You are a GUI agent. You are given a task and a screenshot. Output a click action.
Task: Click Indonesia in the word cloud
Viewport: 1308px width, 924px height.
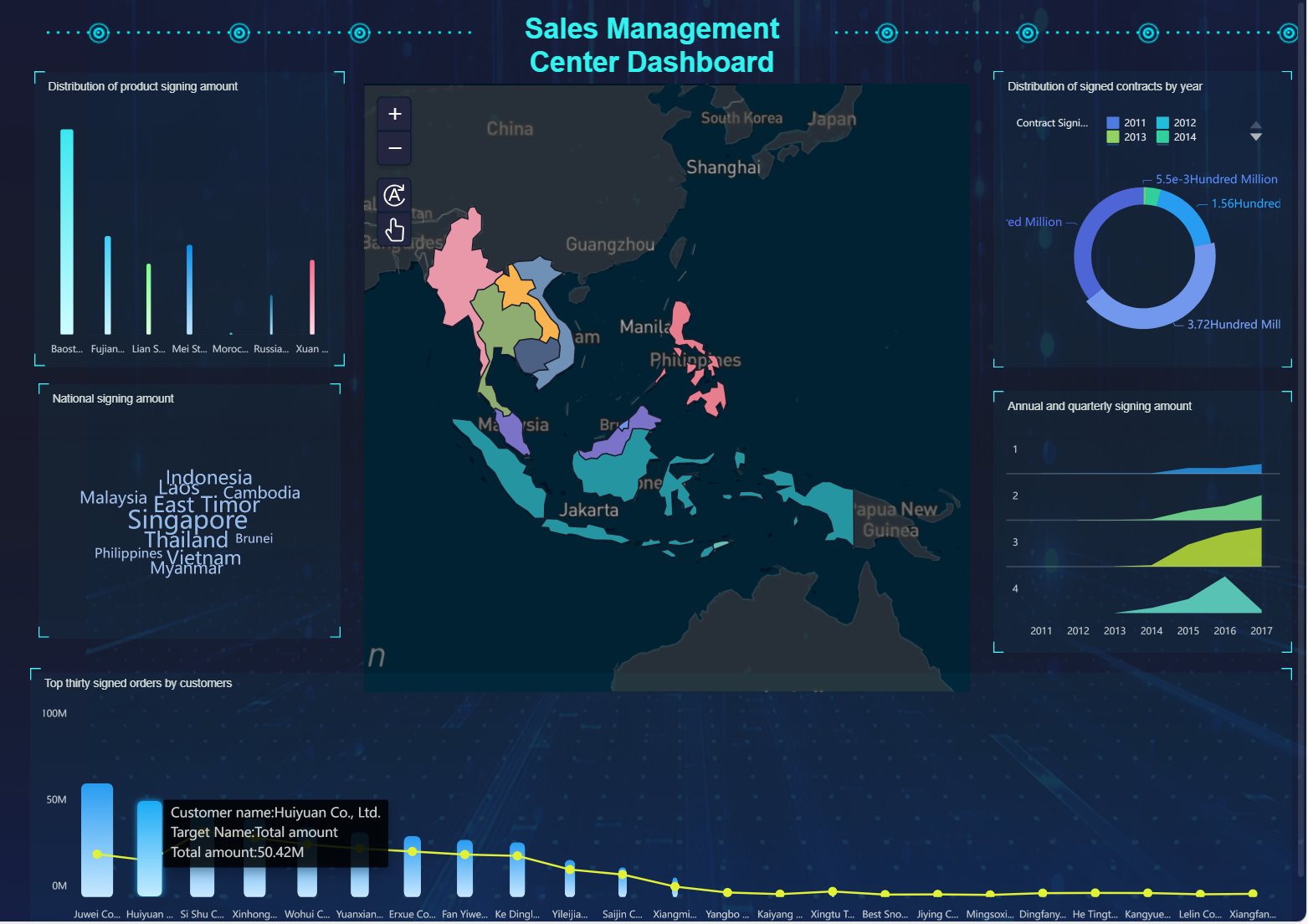209,477
